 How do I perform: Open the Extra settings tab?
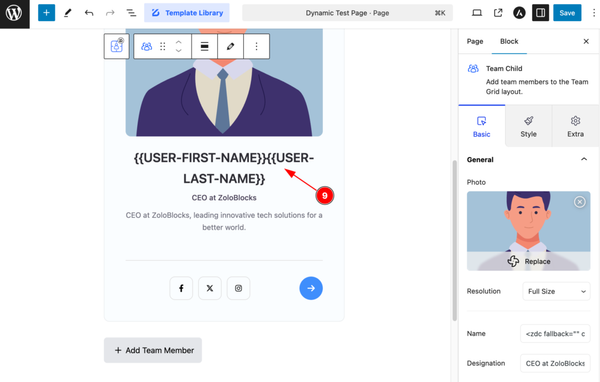(576, 127)
